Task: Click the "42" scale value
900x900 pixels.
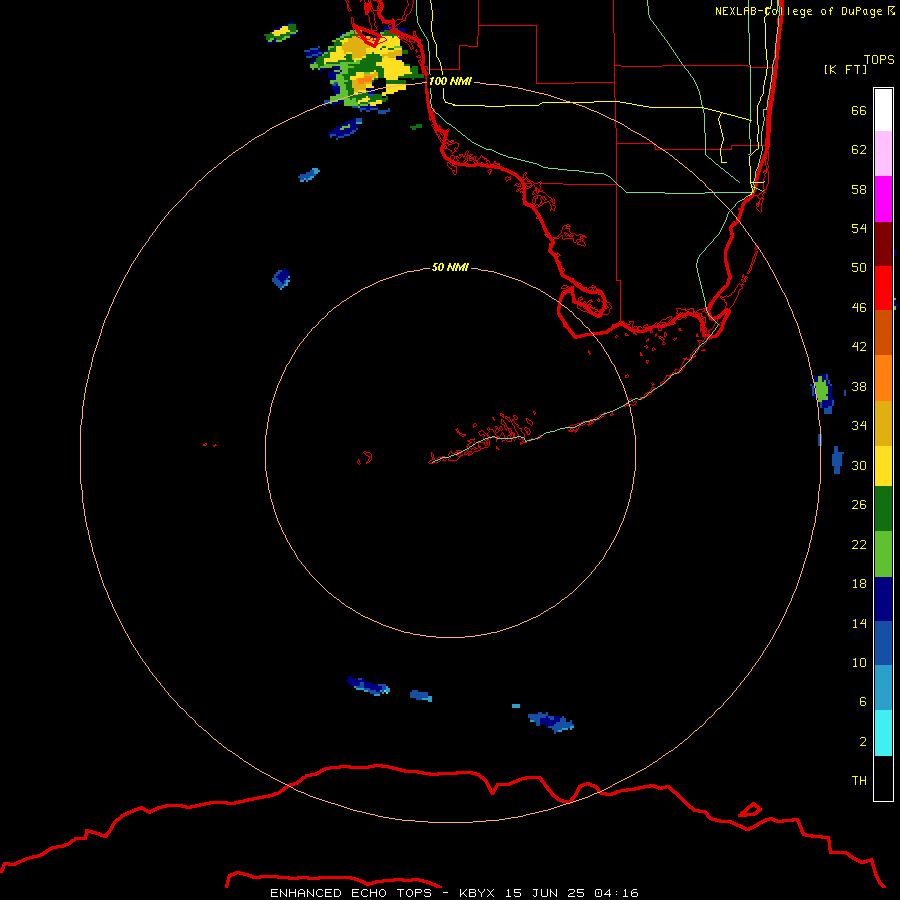Action: pyautogui.click(x=859, y=347)
